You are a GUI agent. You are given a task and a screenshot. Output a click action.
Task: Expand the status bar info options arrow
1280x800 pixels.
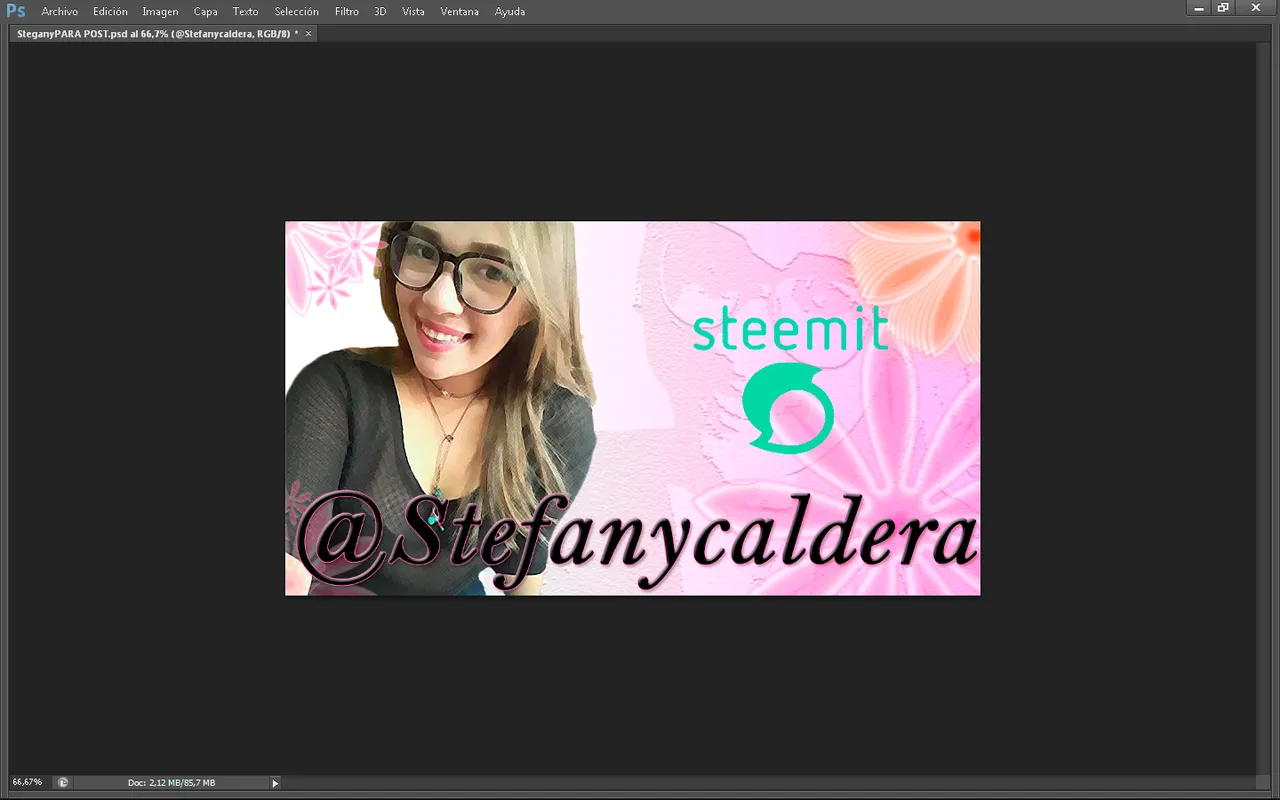[275, 783]
